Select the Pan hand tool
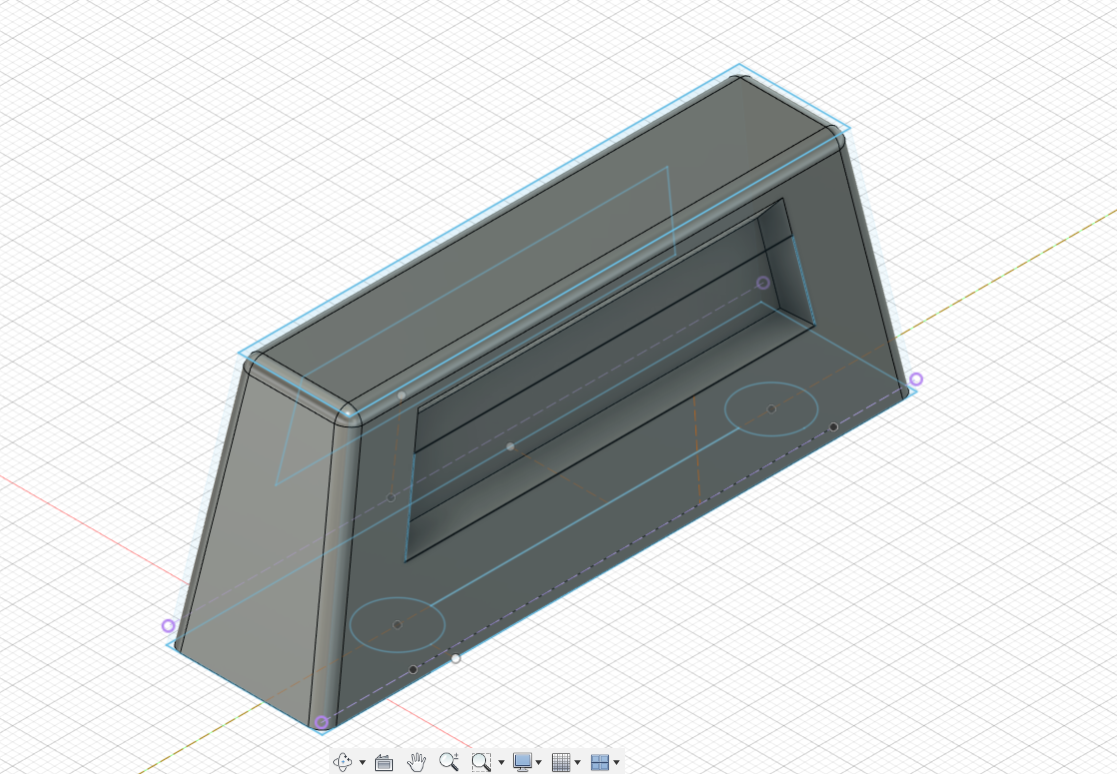1117x774 pixels. click(x=416, y=762)
